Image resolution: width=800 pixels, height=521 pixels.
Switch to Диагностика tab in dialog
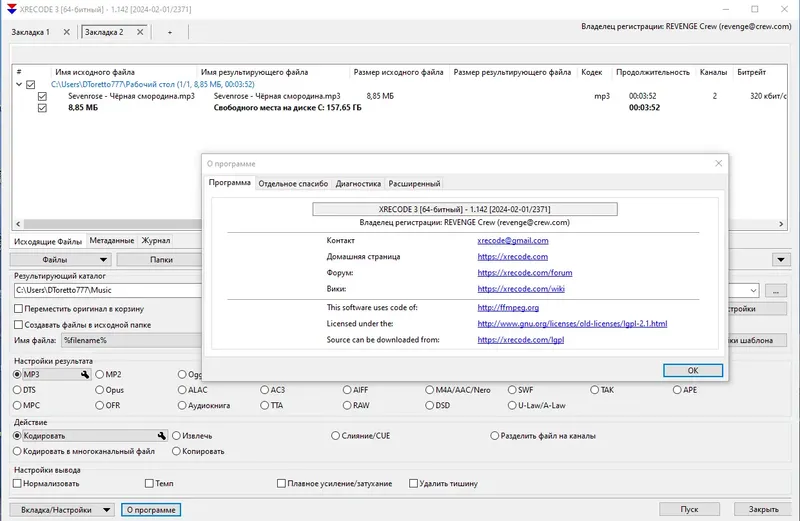tap(358, 184)
